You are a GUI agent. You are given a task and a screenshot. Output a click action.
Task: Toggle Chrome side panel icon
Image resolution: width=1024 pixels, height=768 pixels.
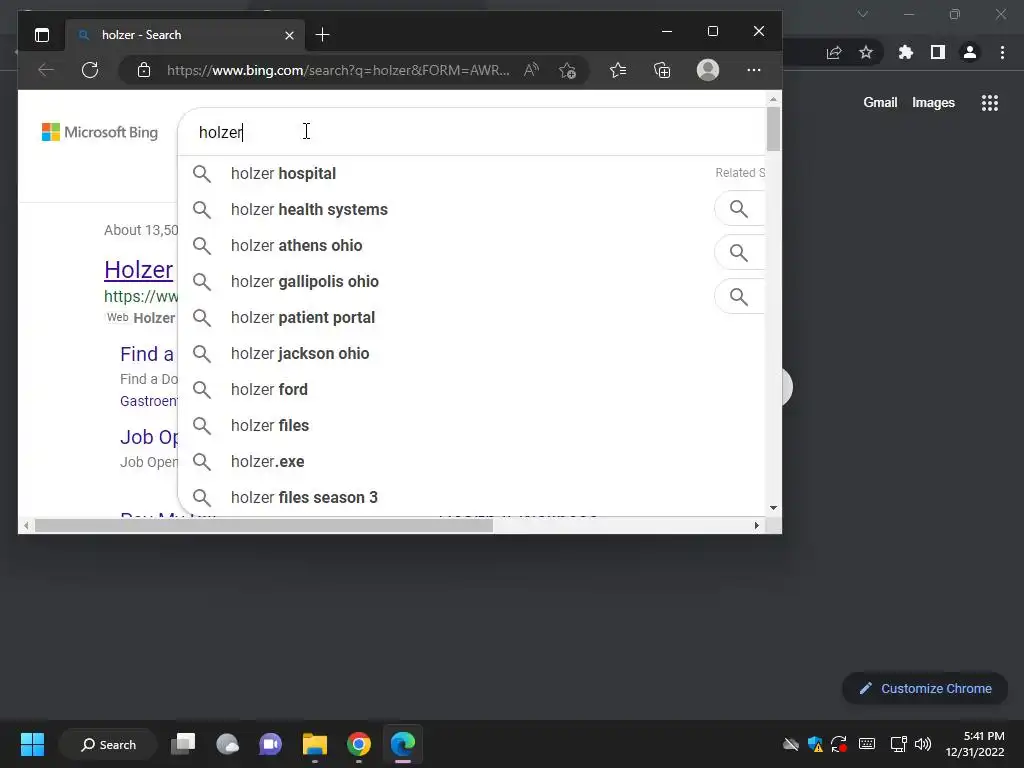[938, 52]
